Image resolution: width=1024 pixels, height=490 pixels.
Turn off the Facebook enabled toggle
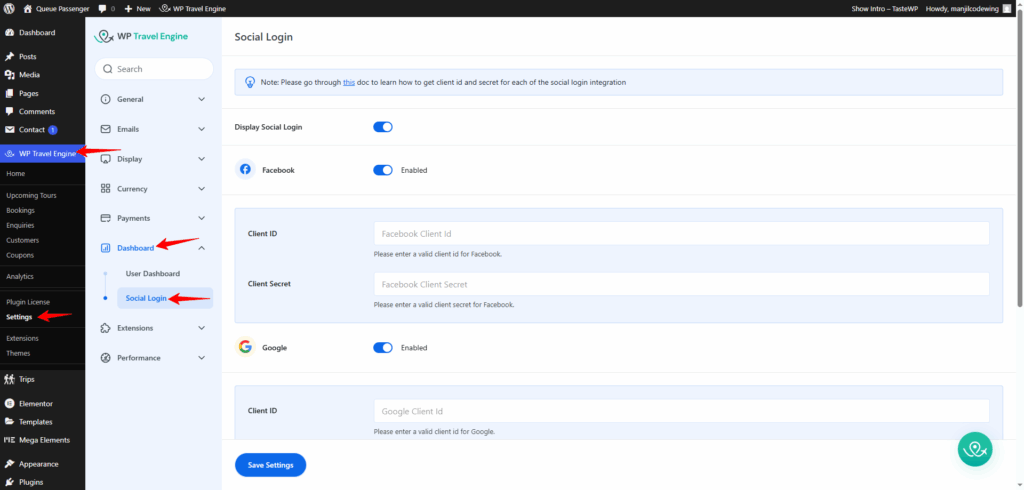tap(382, 170)
